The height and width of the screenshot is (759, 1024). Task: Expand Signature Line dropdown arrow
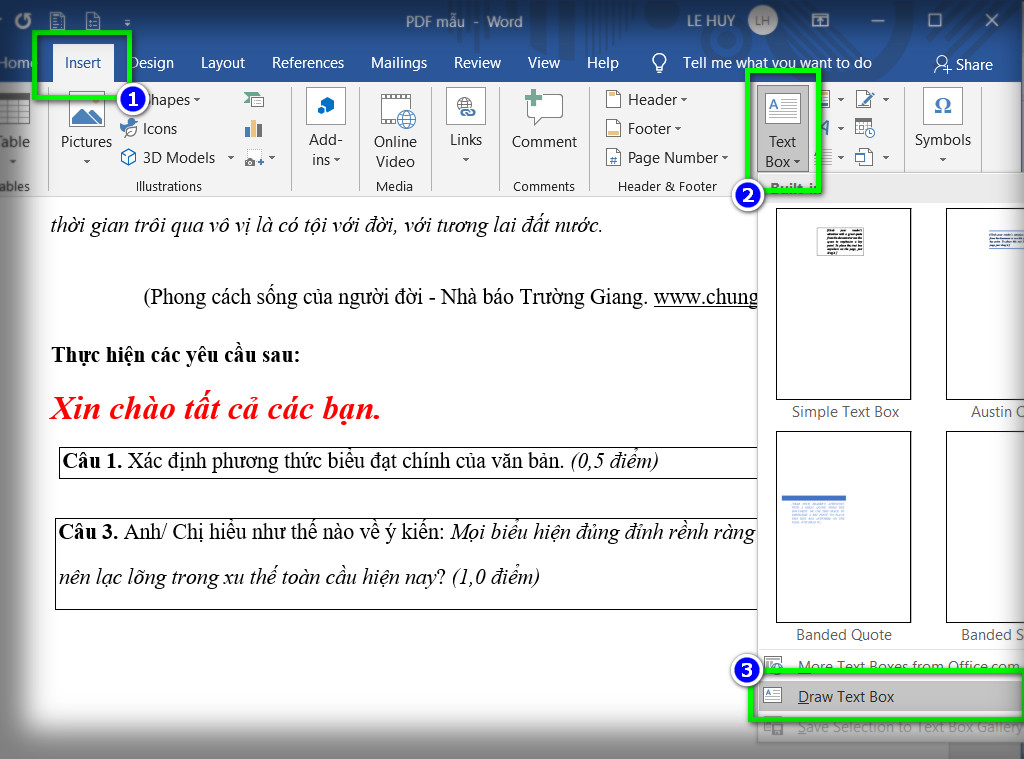pyautogui.click(x=886, y=100)
